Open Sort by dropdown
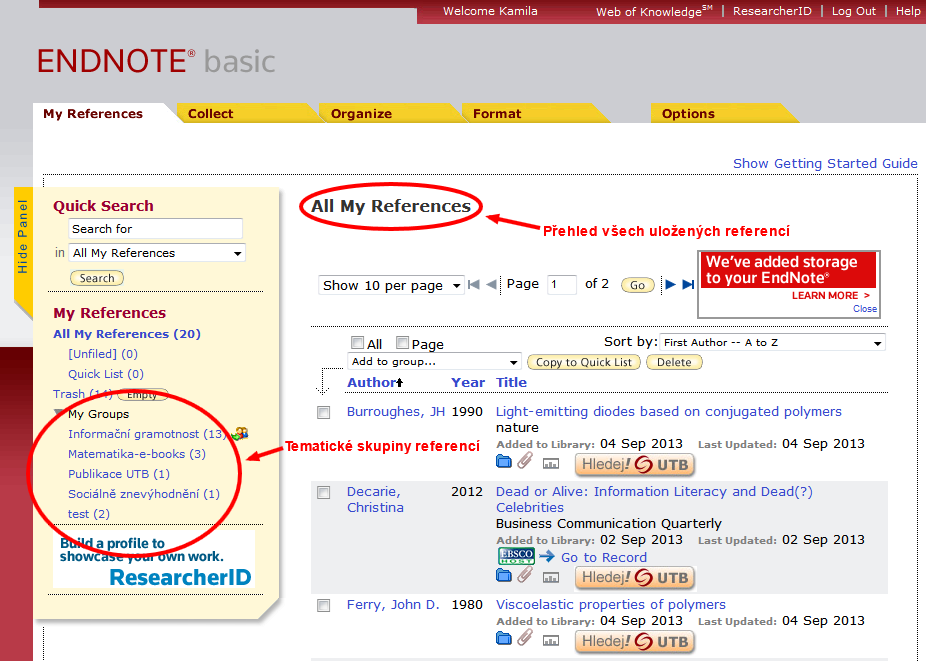 (772, 343)
